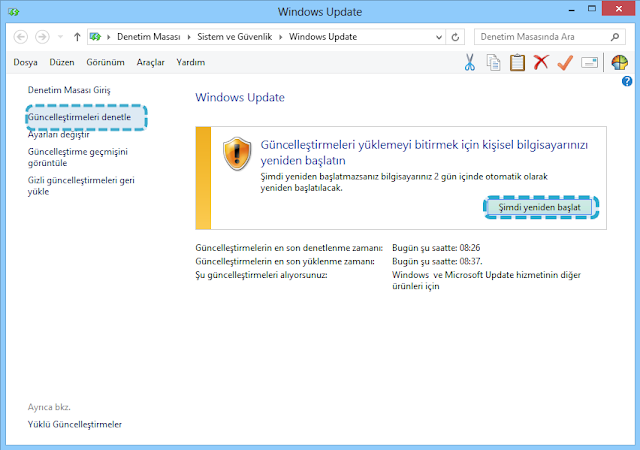640x450 pixels.
Task: Click the Denetim Masası breadcrumb
Action: tap(149, 37)
